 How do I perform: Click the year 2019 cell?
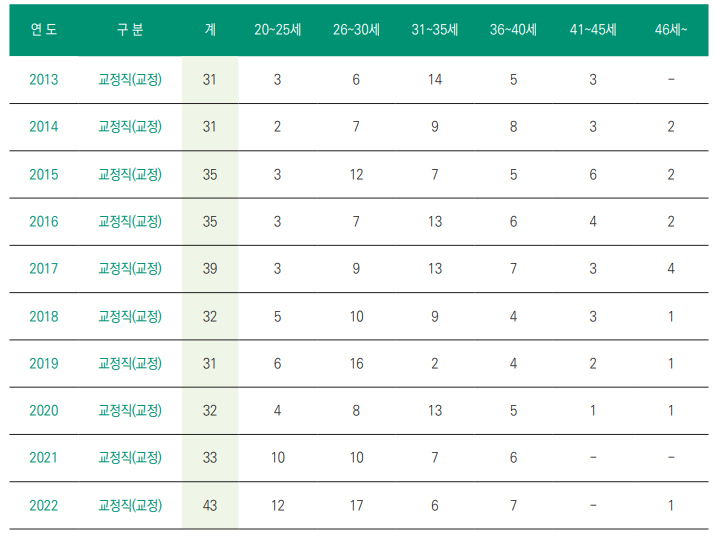[x=44, y=363]
